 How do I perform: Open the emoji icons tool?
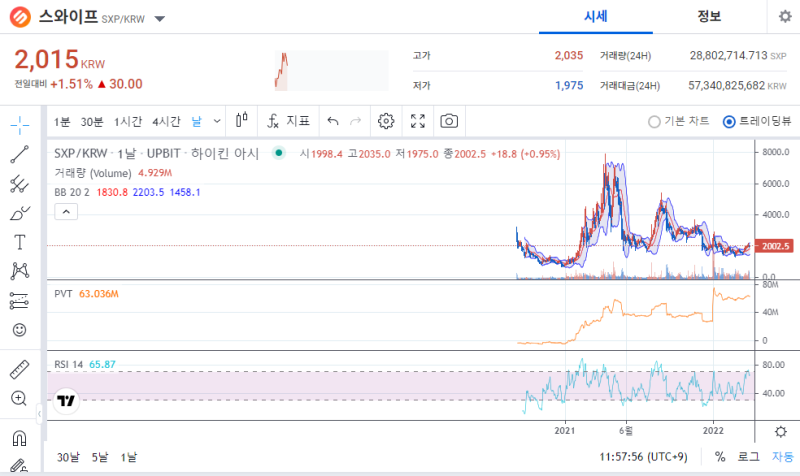(x=19, y=330)
